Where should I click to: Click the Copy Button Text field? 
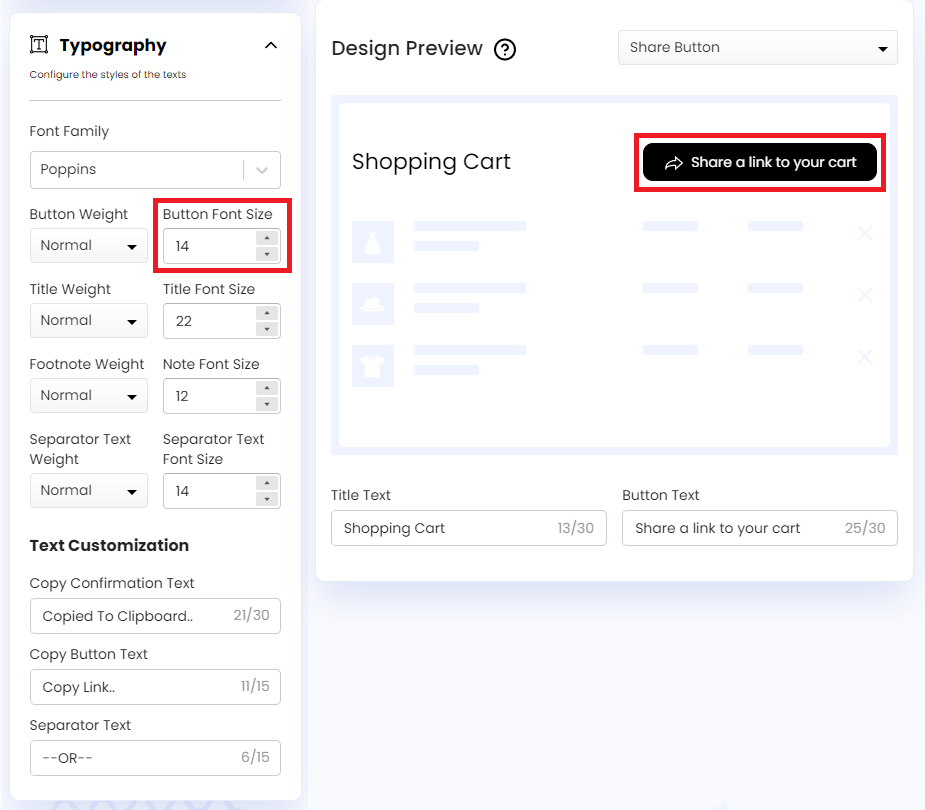tap(130, 687)
